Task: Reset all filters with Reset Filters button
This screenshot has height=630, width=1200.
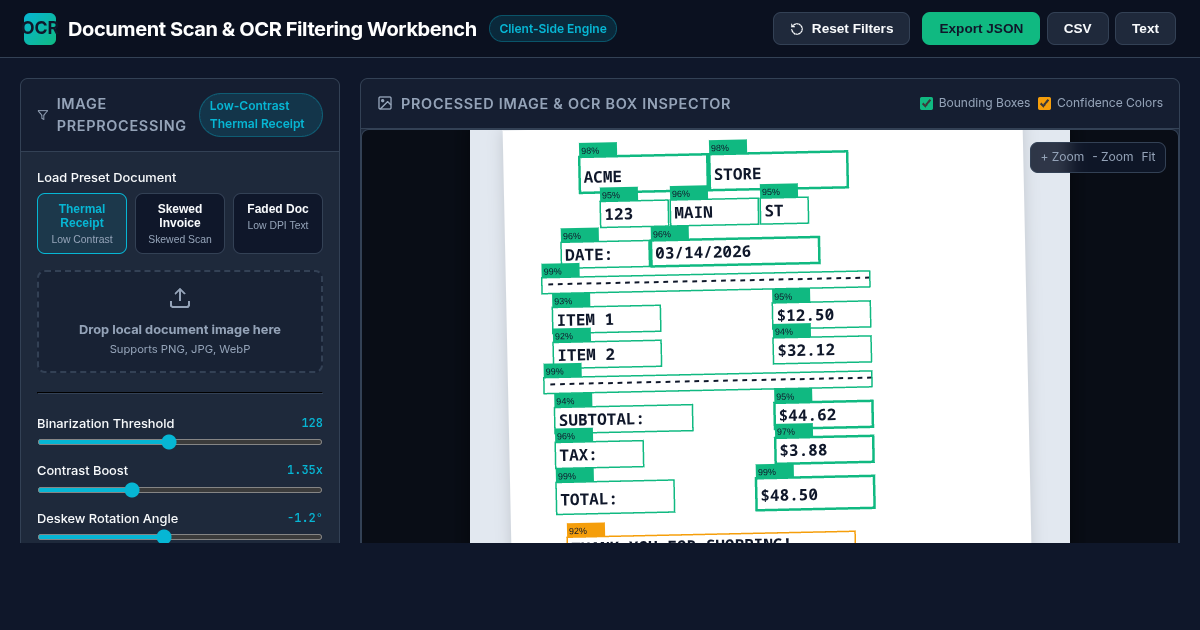Action: [x=841, y=29]
